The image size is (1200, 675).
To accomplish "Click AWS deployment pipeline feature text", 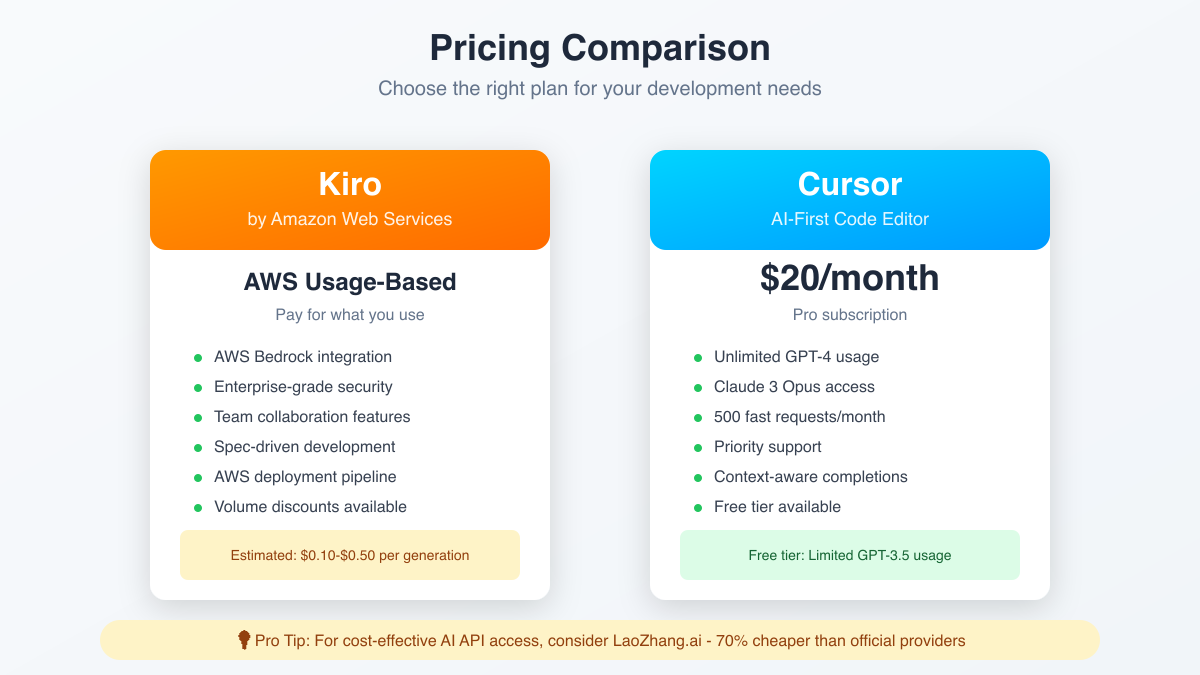I will point(305,477).
